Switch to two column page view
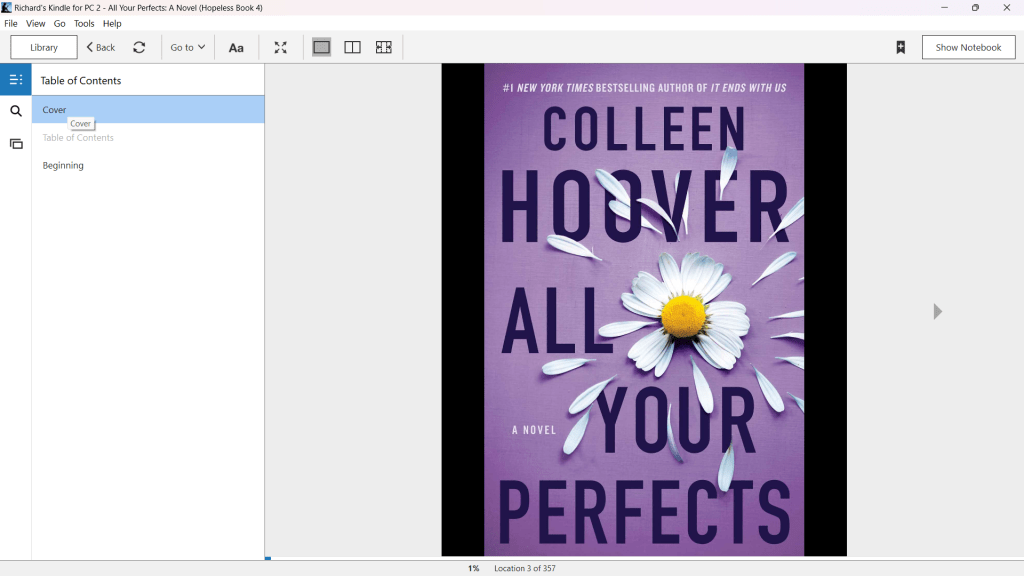 pyautogui.click(x=352, y=47)
